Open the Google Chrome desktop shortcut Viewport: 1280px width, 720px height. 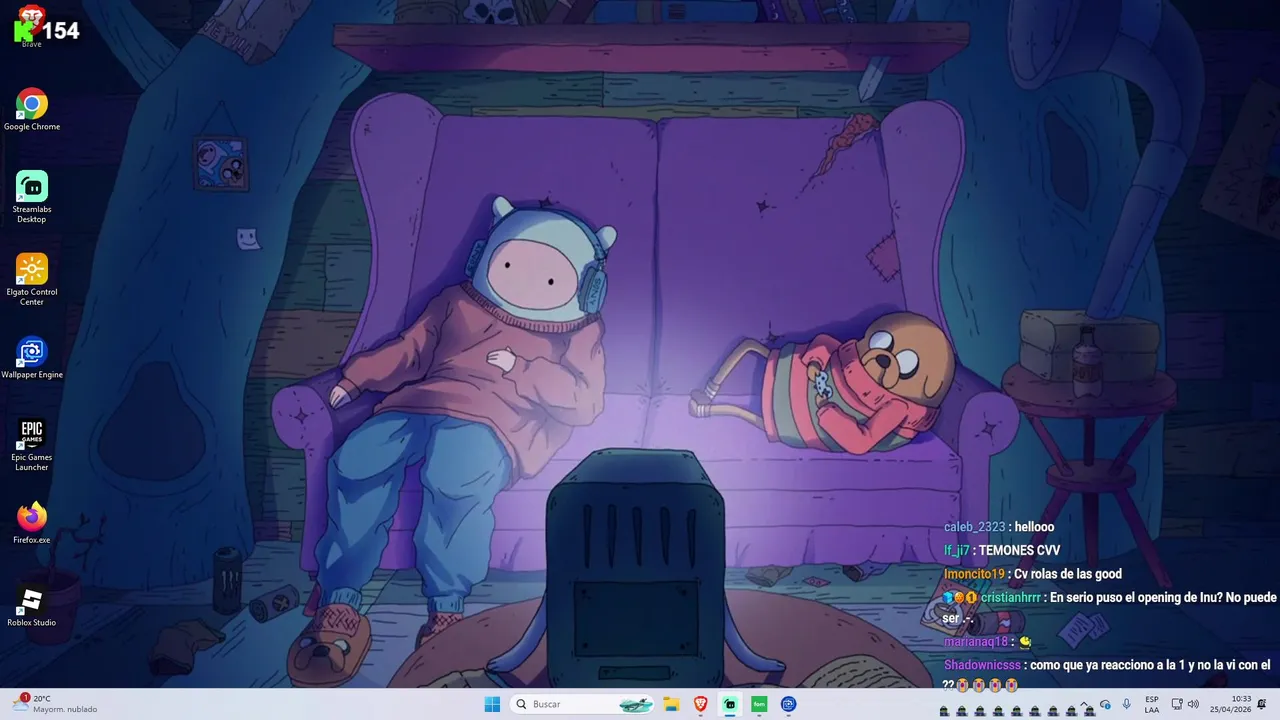[x=31, y=110]
